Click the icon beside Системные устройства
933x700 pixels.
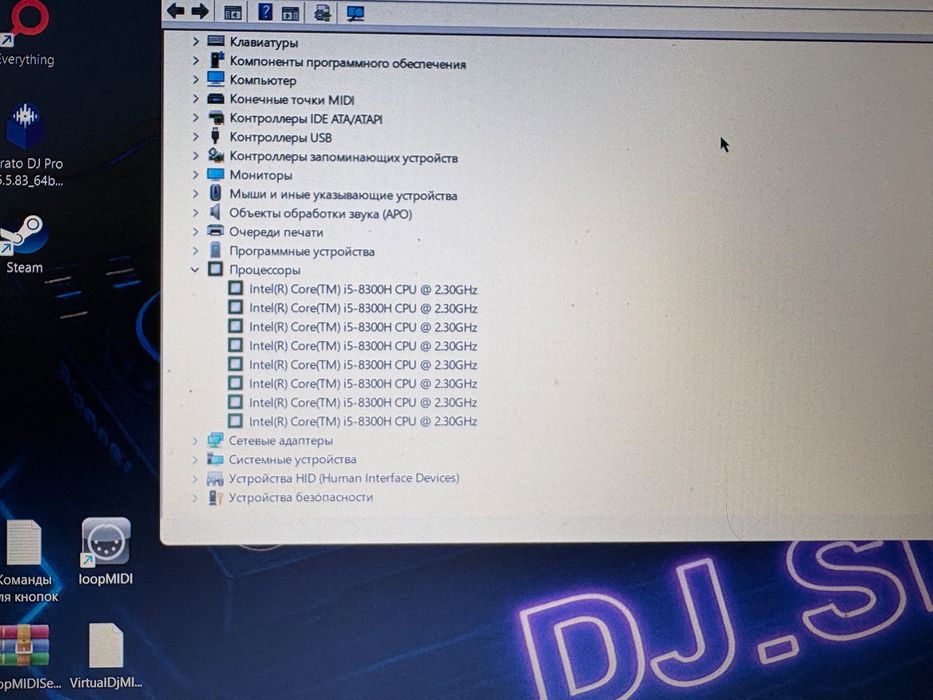215,459
